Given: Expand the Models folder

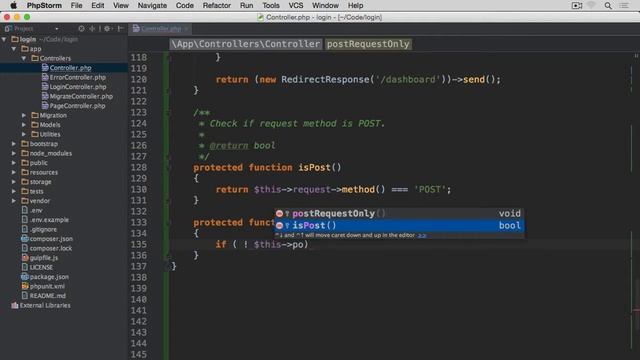Looking at the screenshot, I should tap(24, 125).
